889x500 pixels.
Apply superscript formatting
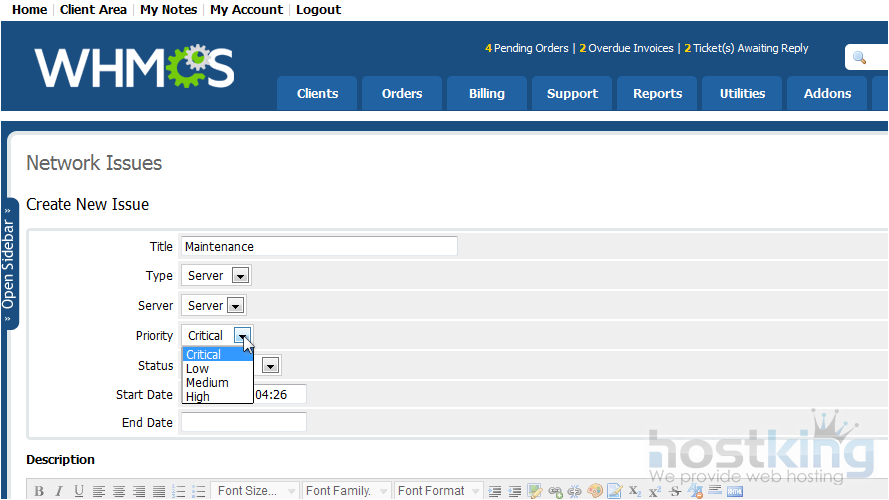[655, 491]
